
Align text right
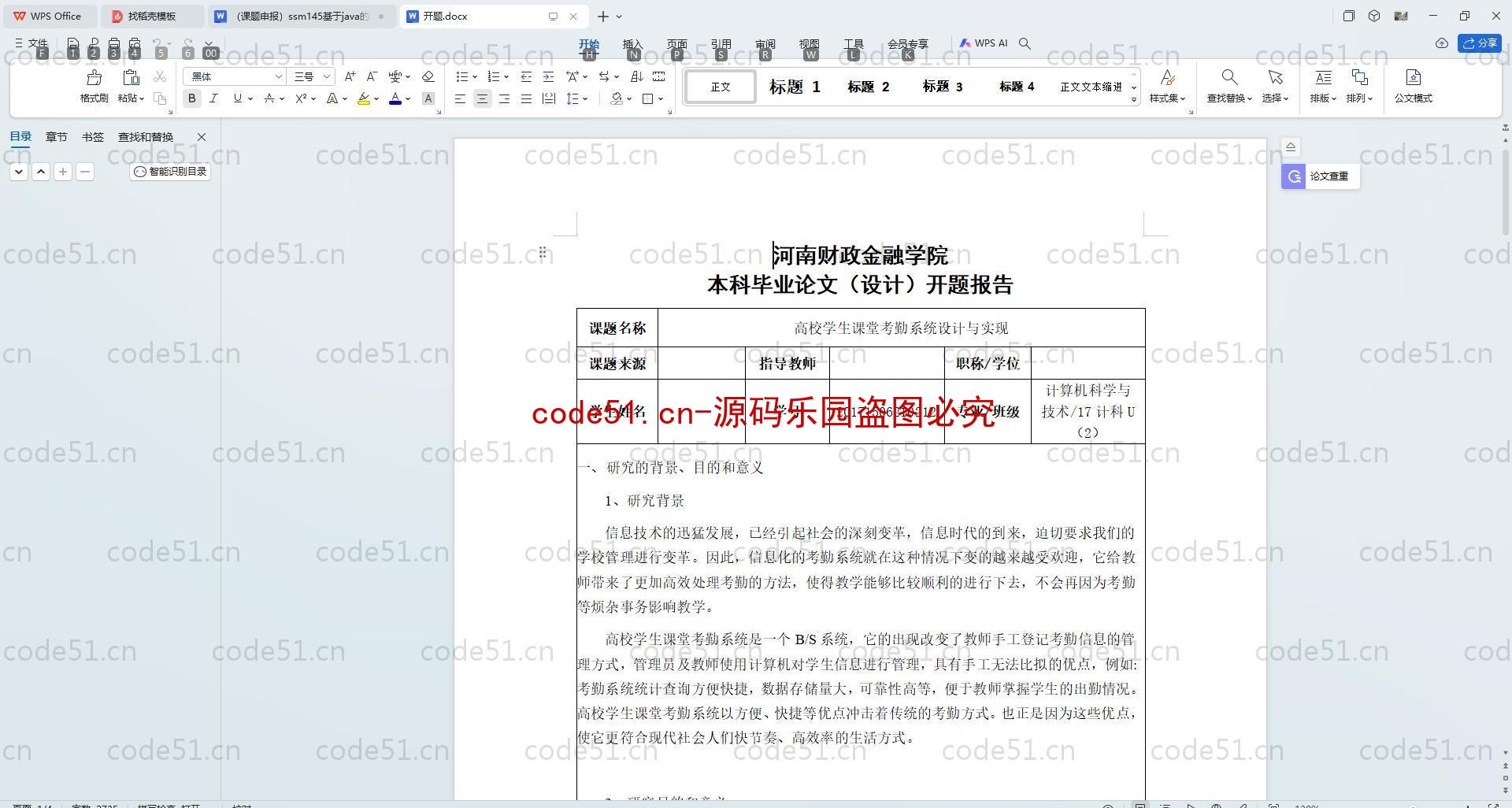coord(504,98)
